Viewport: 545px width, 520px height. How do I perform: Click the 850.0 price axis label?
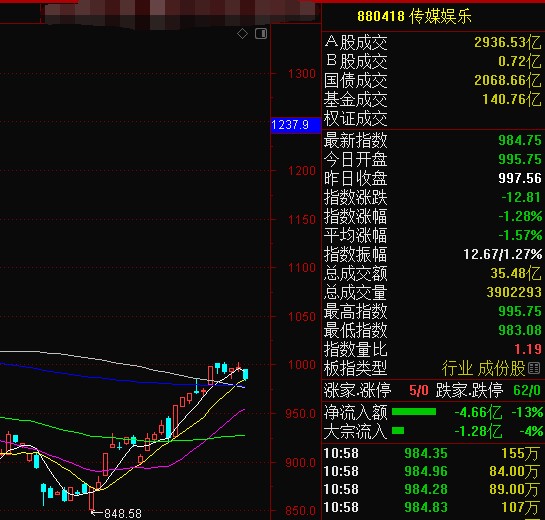(301, 511)
